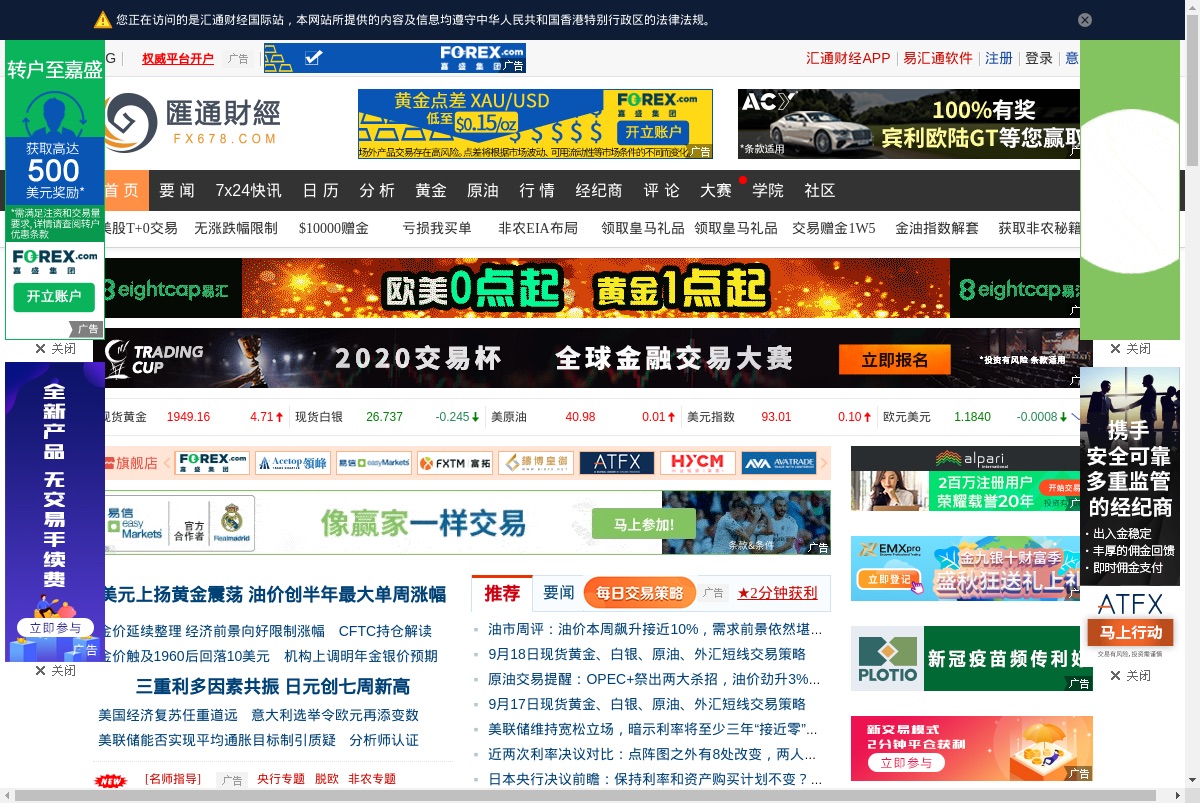Open the easyMarkets broker logo in flagship row
Image resolution: width=1200 pixels, height=803 pixels.
click(373, 463)
